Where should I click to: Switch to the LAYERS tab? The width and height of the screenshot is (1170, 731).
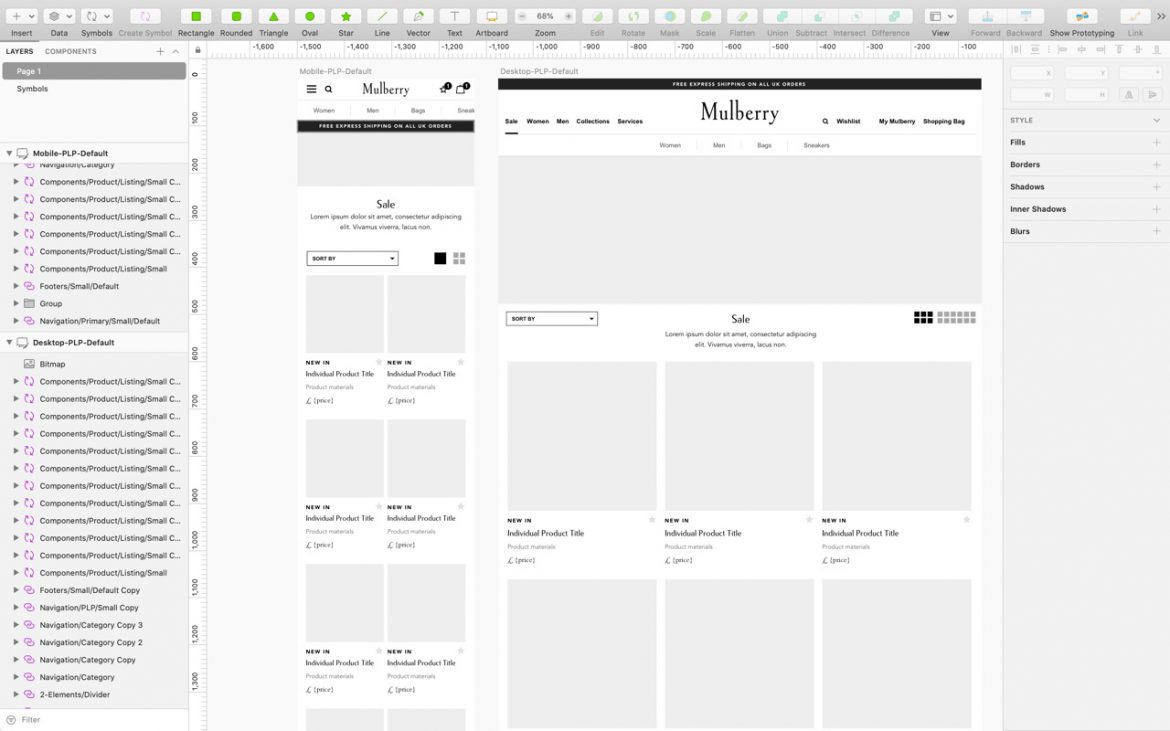click(x=19, y=51)
